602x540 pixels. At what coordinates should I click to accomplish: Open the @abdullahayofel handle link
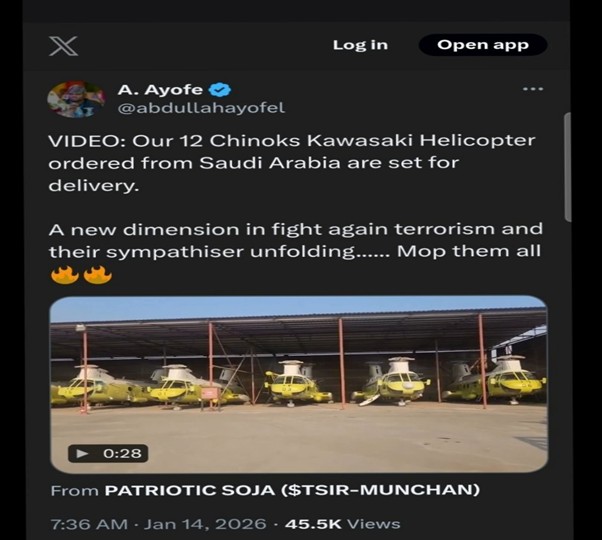point(201,107)
